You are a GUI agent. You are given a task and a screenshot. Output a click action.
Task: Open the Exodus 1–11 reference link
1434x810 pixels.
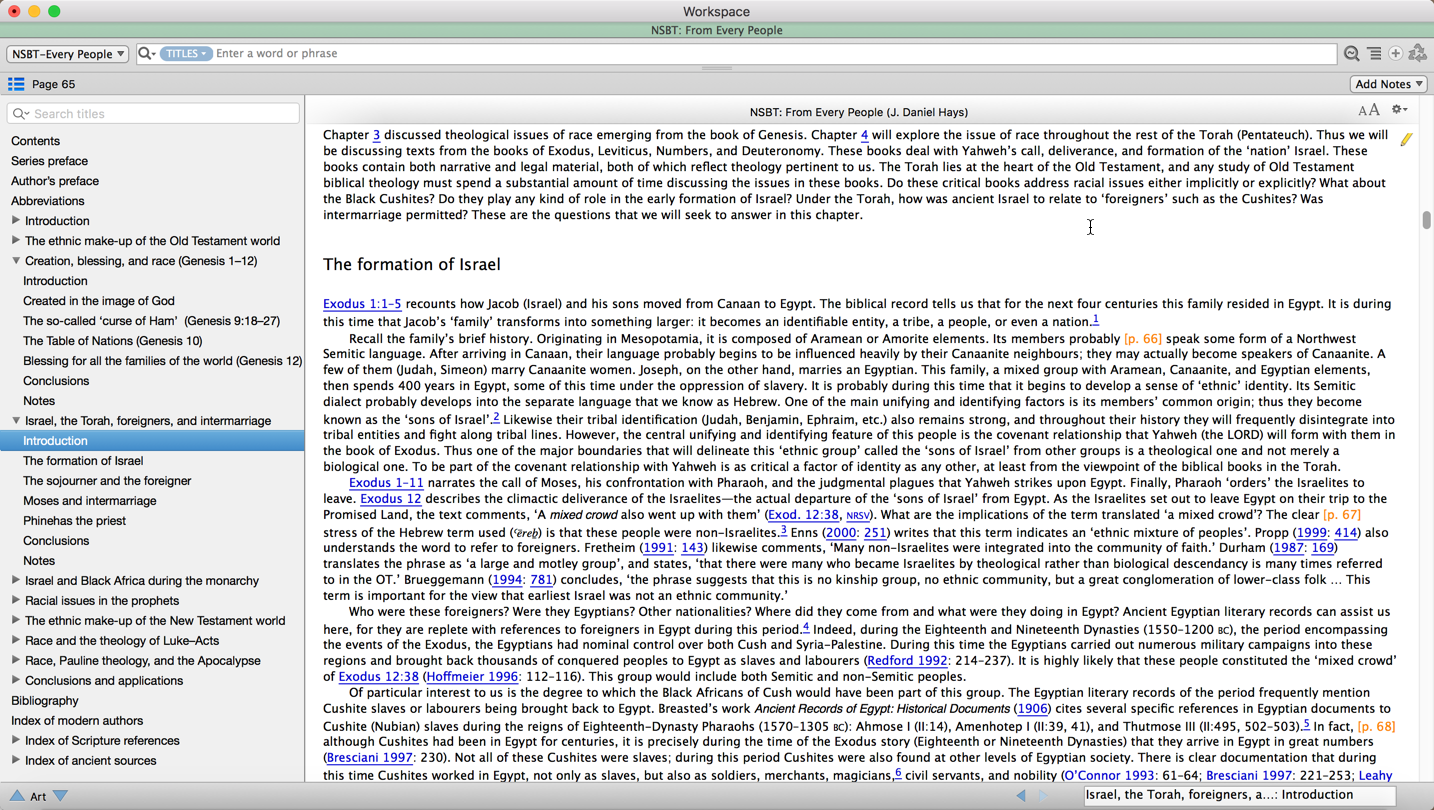(386, 483)
